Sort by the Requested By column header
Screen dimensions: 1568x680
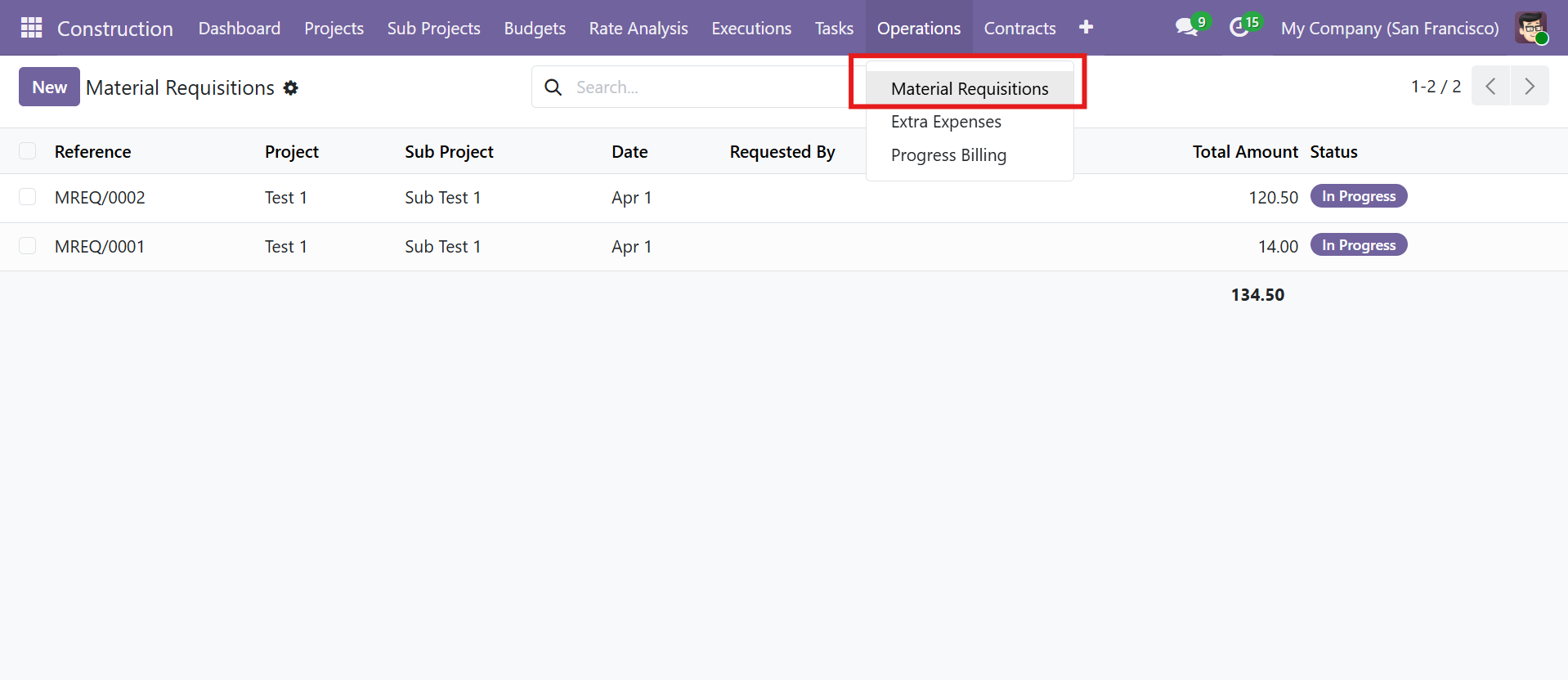pyautogui.click(x=782, y=152)
